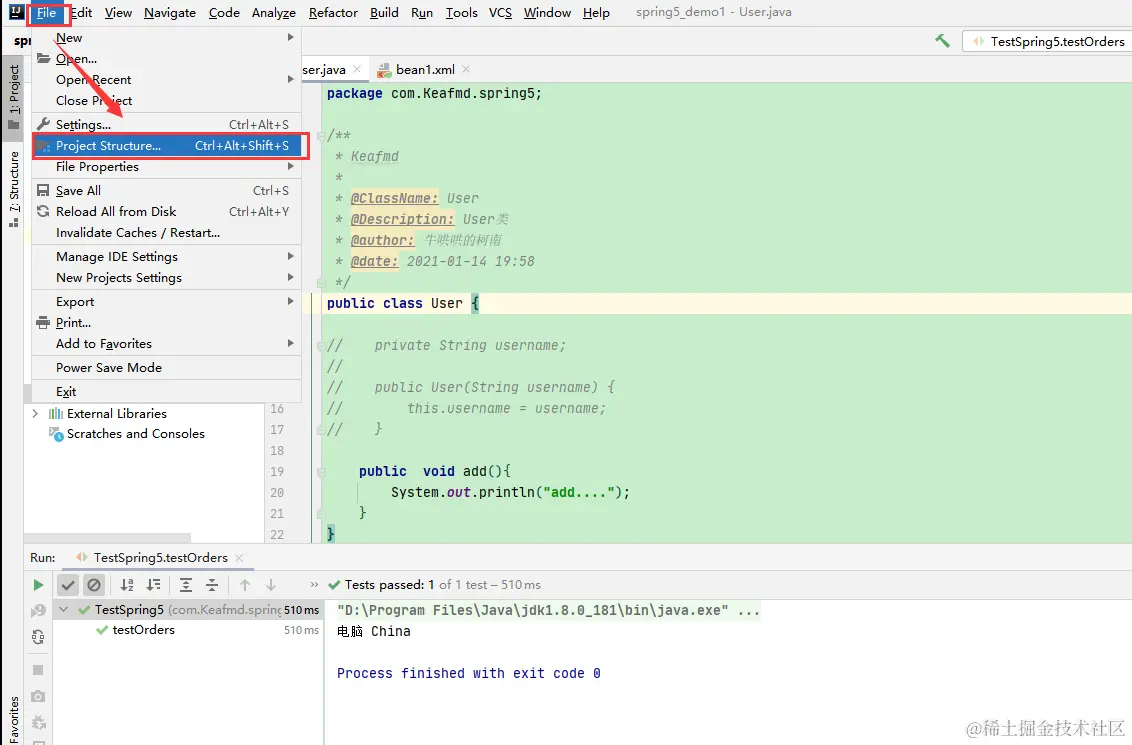The width and height of the screenshot is (1132, 745).
Task: Click the camera Dump Threads icon
Action: [38, 696]
